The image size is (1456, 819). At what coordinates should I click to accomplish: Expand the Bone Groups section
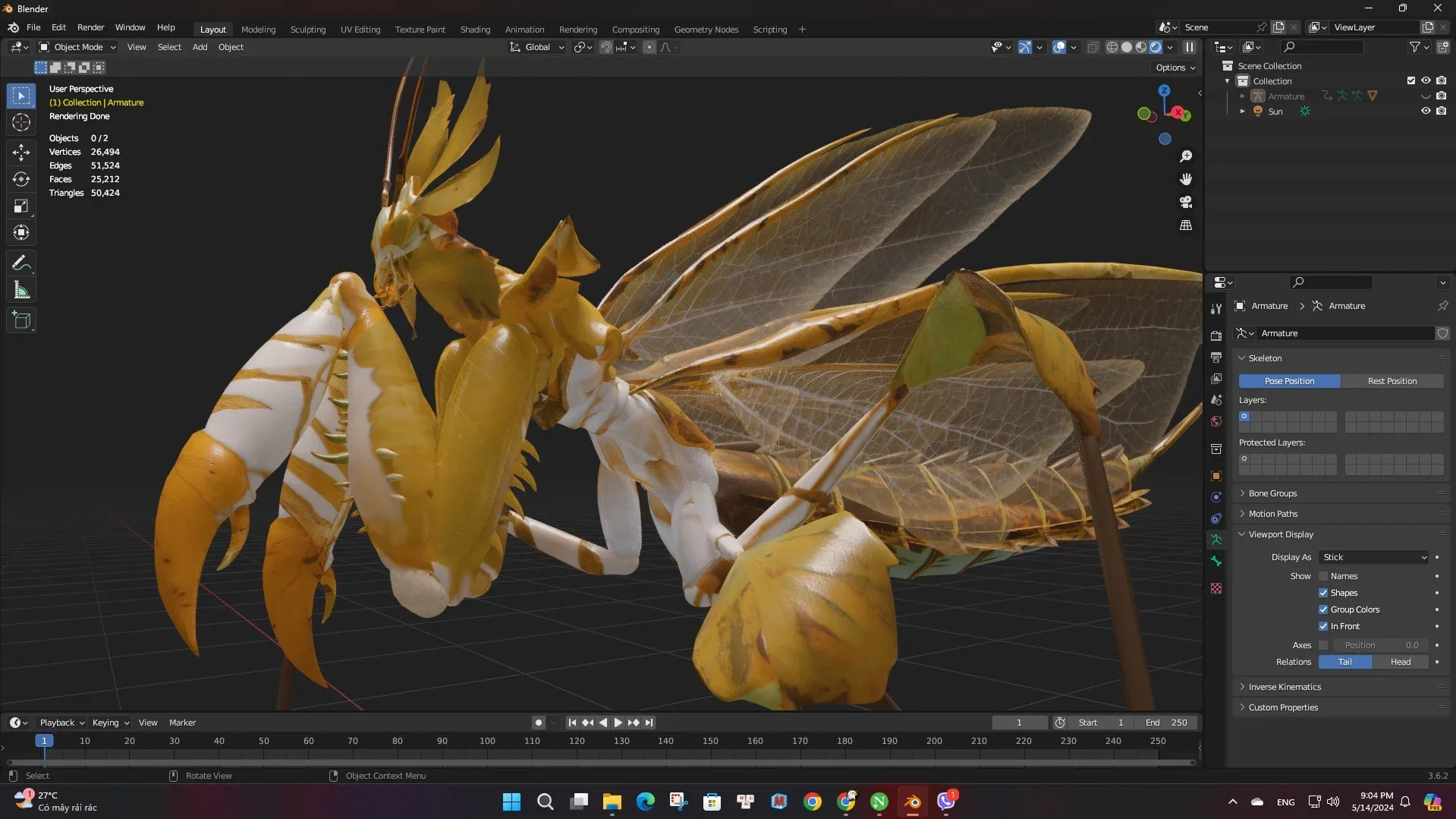click(1272, 493)
